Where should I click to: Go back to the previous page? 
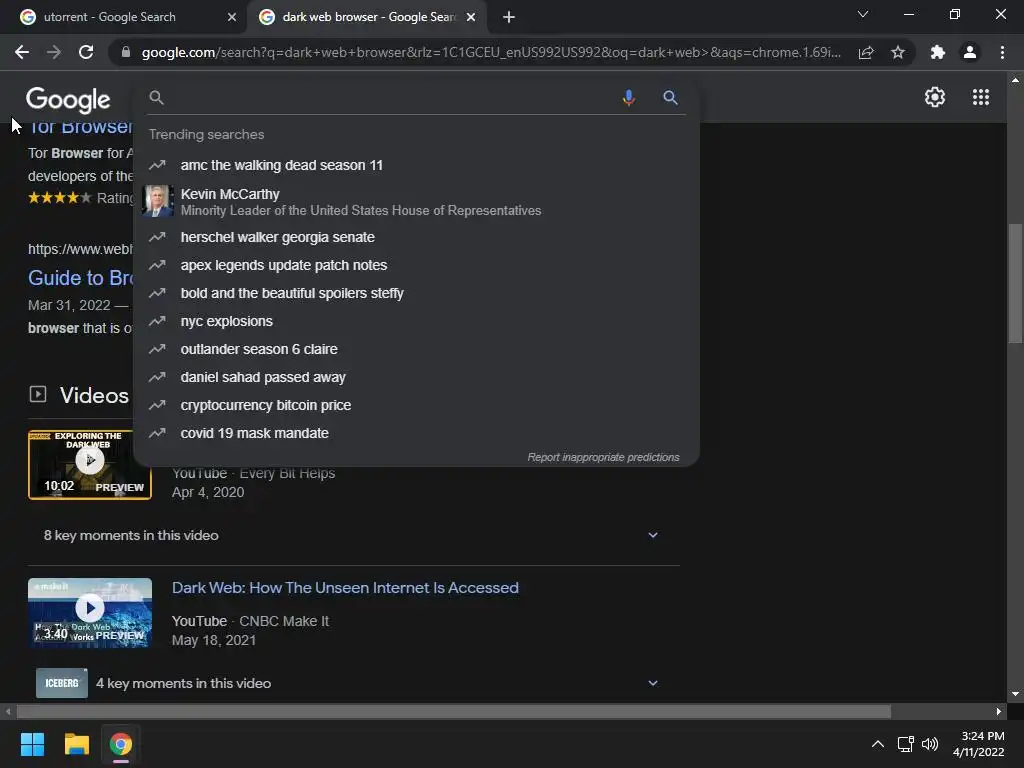click(x=22, y=52)
